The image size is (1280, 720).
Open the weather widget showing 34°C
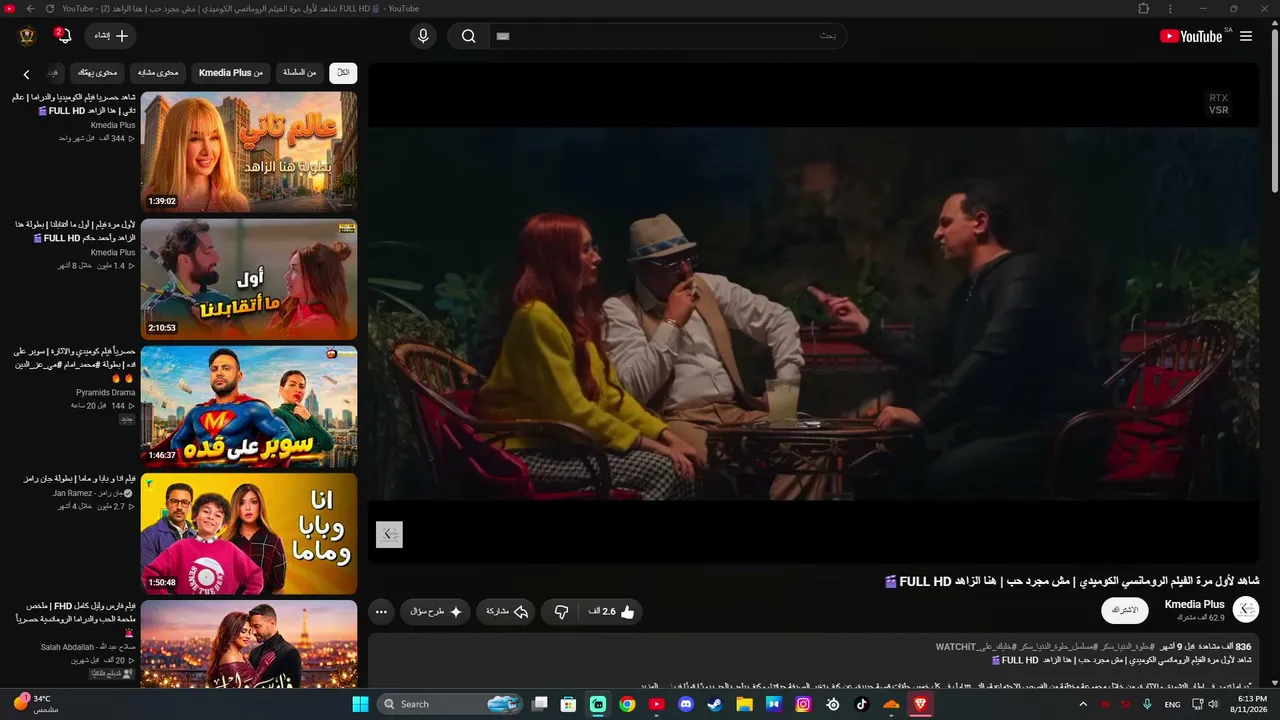click(36, 703)
